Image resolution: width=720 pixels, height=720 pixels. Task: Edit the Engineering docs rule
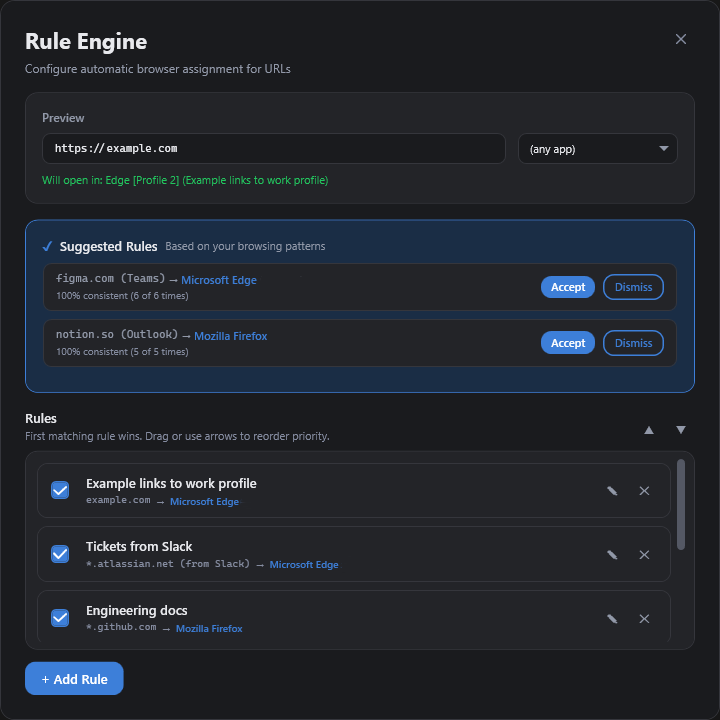coord(612,619)
